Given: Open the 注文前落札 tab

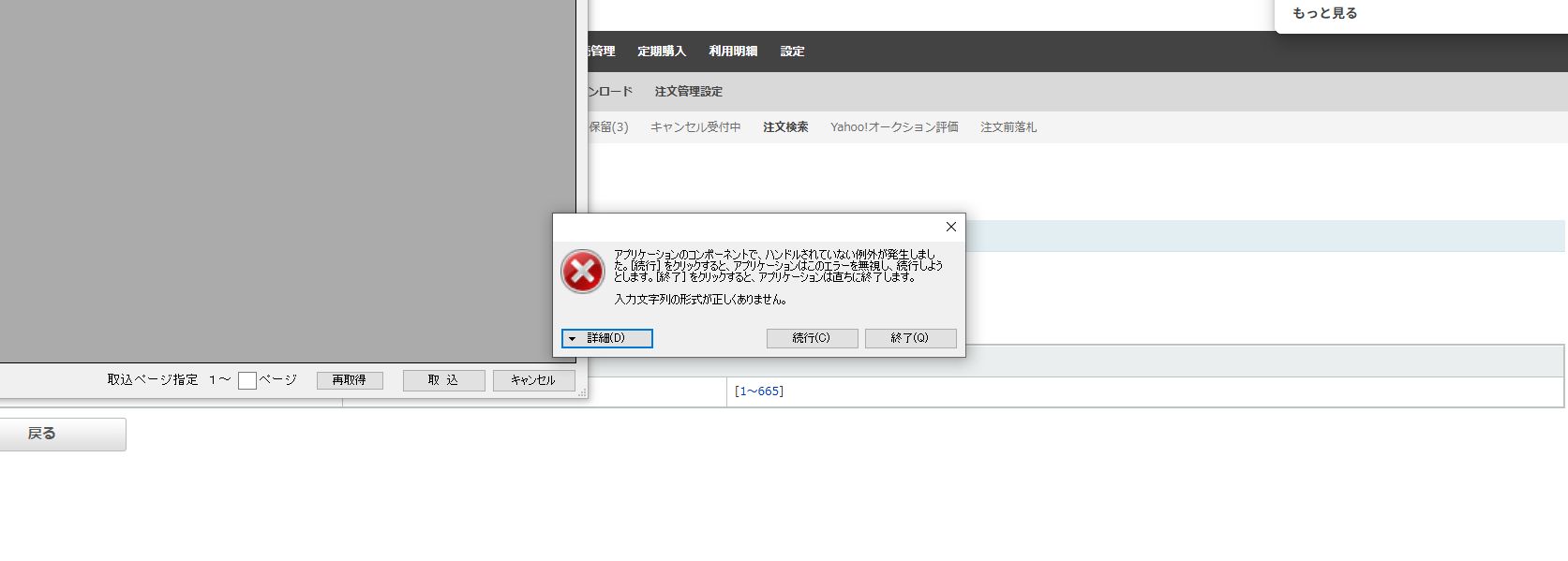Looking at the screenshot, I should pos(1008,127).
